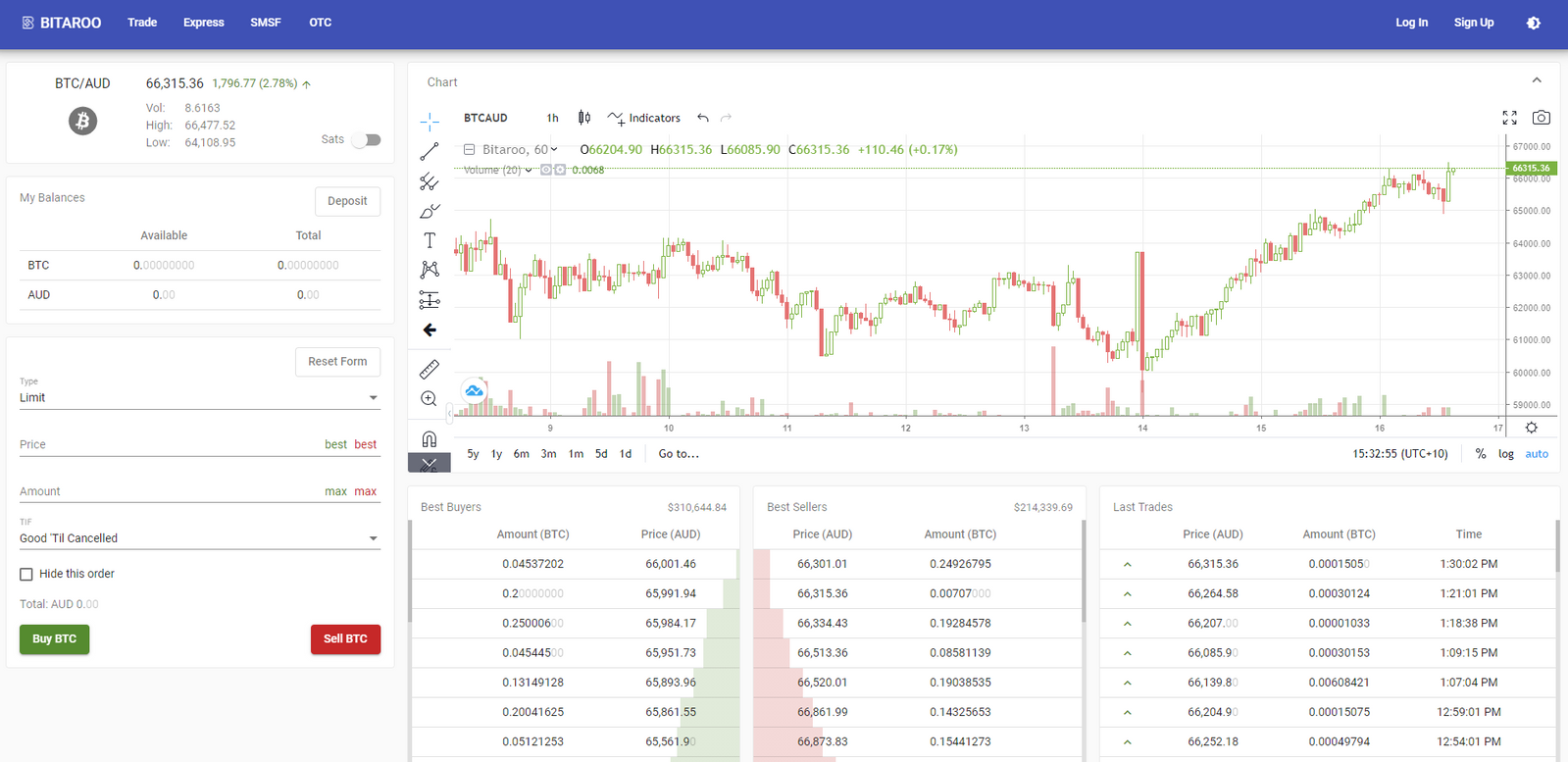Open the pitchfork drawing tool
1568x762 pixels.
pyautogui.click(x=430, y=181)
